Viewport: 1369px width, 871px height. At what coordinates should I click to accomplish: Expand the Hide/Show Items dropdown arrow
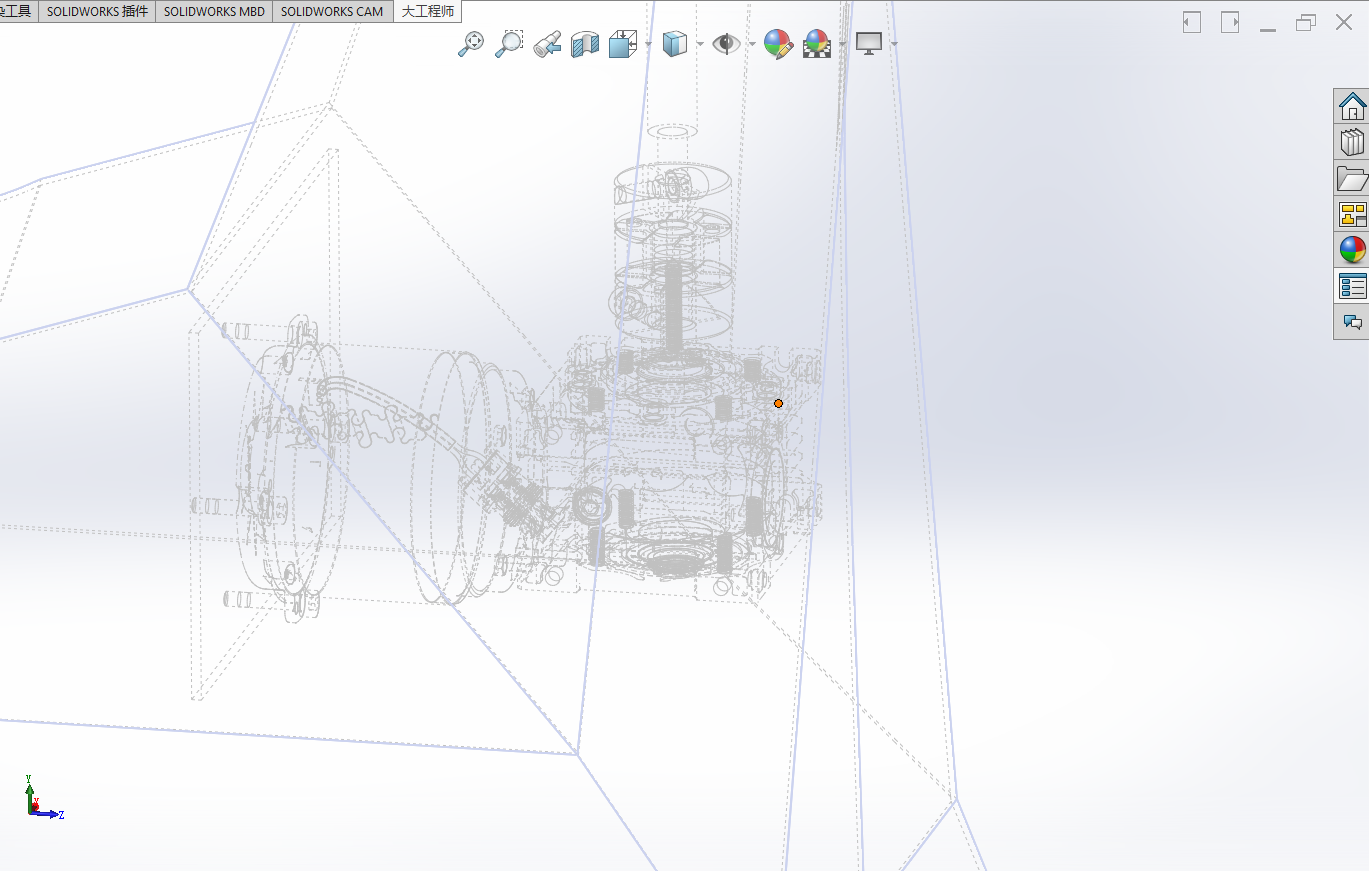coord(752,44)
